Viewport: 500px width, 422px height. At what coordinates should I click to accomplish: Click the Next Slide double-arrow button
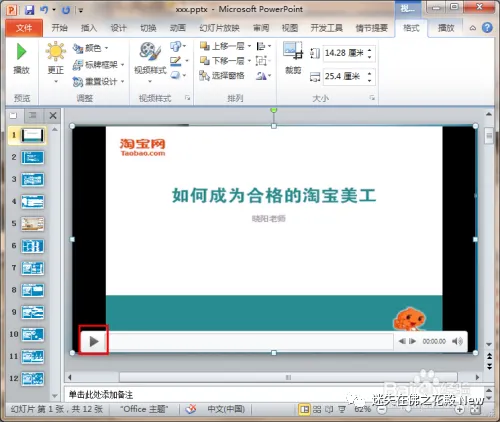click(x=489, y=366)
